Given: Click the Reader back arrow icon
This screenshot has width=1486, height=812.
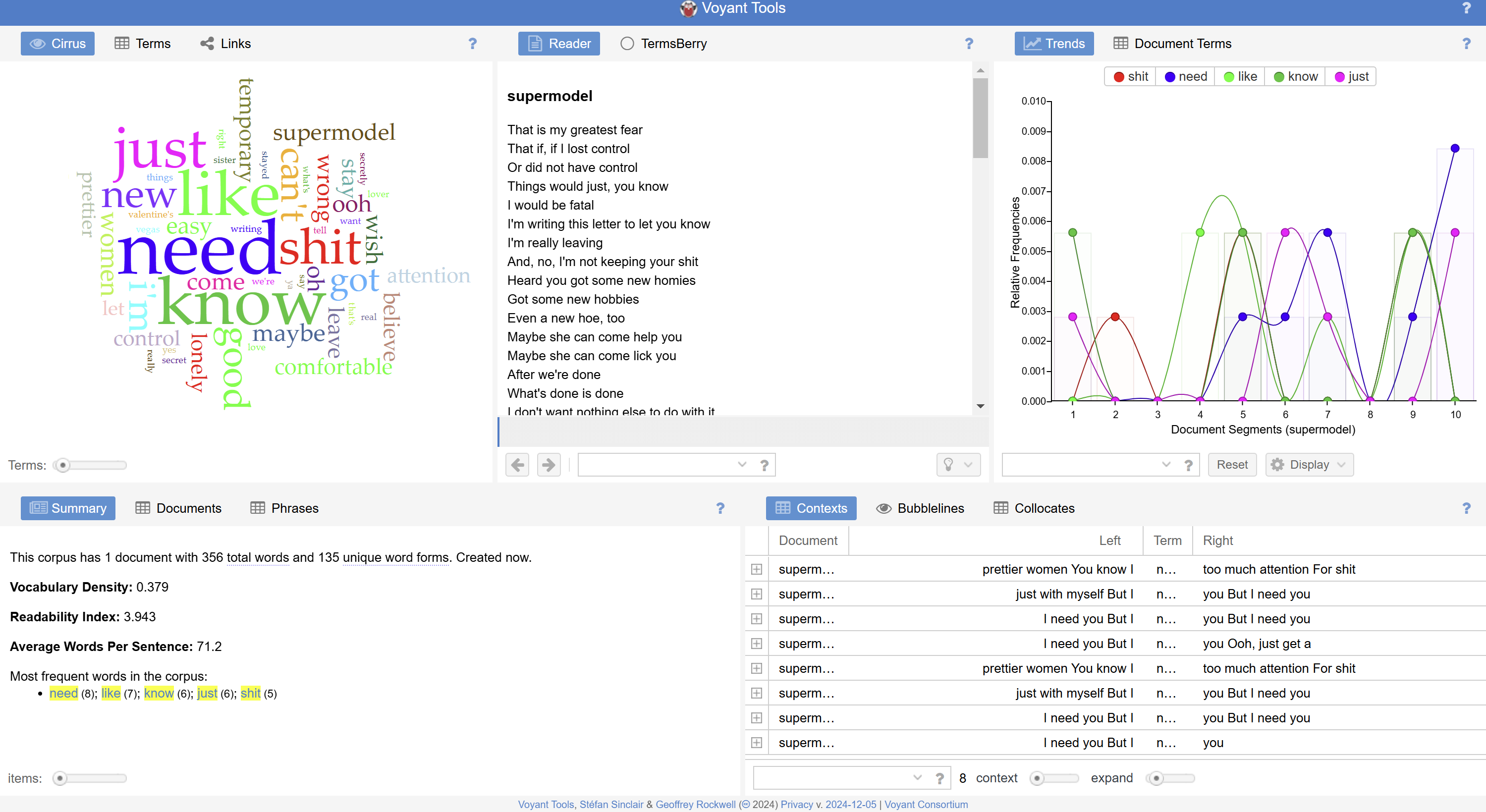Looking at the screenshot, I should 517,465.
